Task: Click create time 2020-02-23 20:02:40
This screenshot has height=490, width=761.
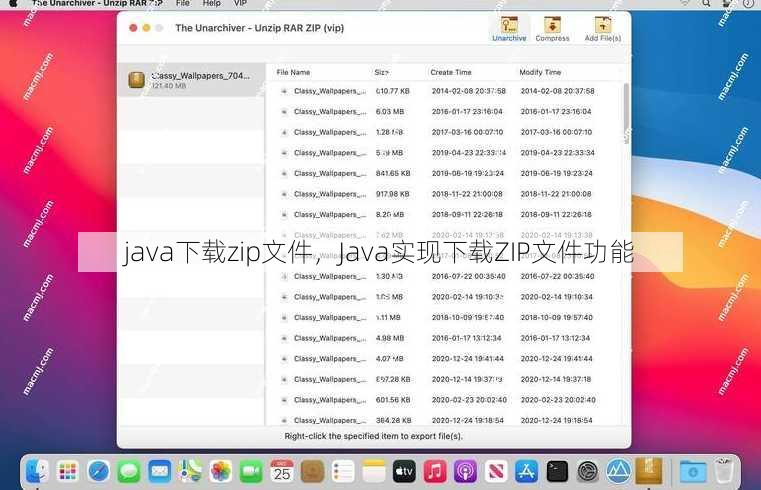Action: coord(469,400)
